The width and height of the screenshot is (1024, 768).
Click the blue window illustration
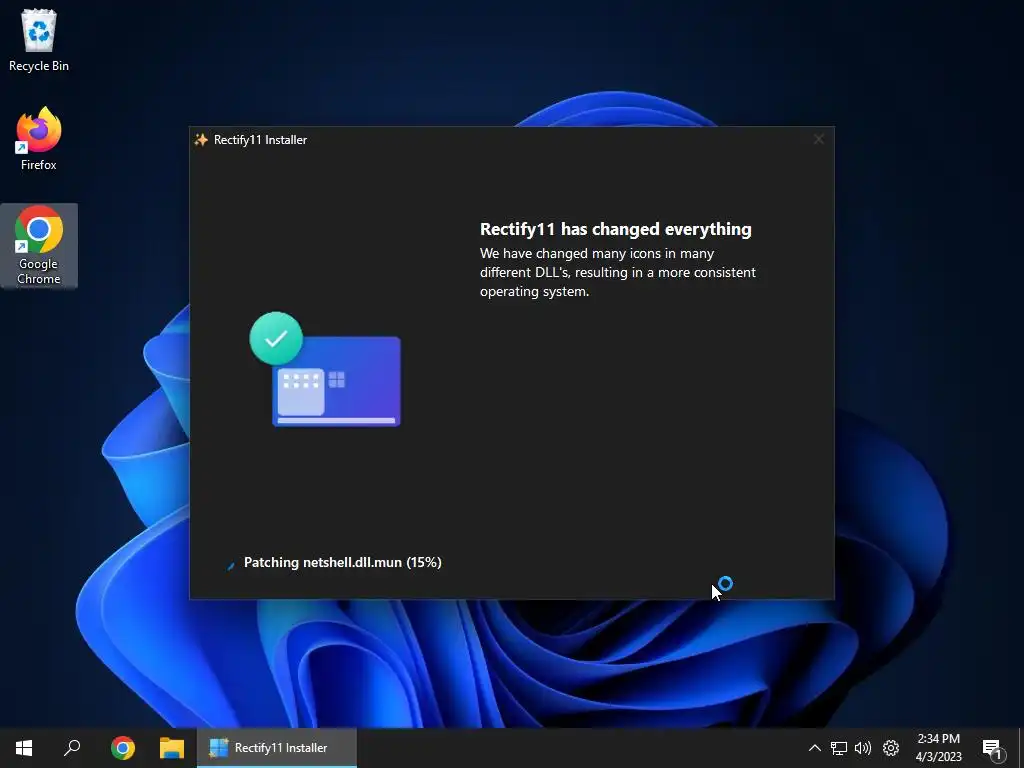(336, 381)
